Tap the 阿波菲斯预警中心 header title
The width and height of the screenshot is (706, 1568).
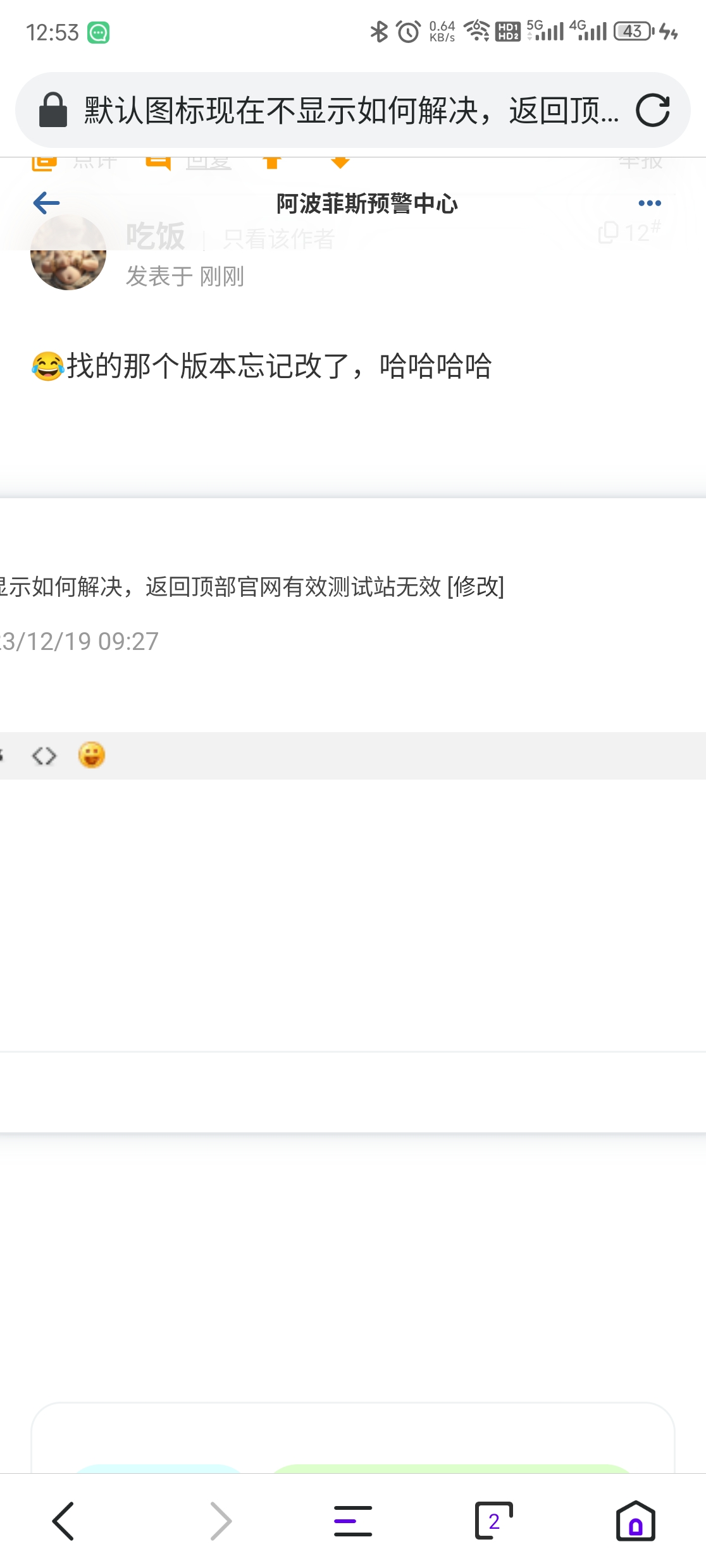tap(367, 204)
